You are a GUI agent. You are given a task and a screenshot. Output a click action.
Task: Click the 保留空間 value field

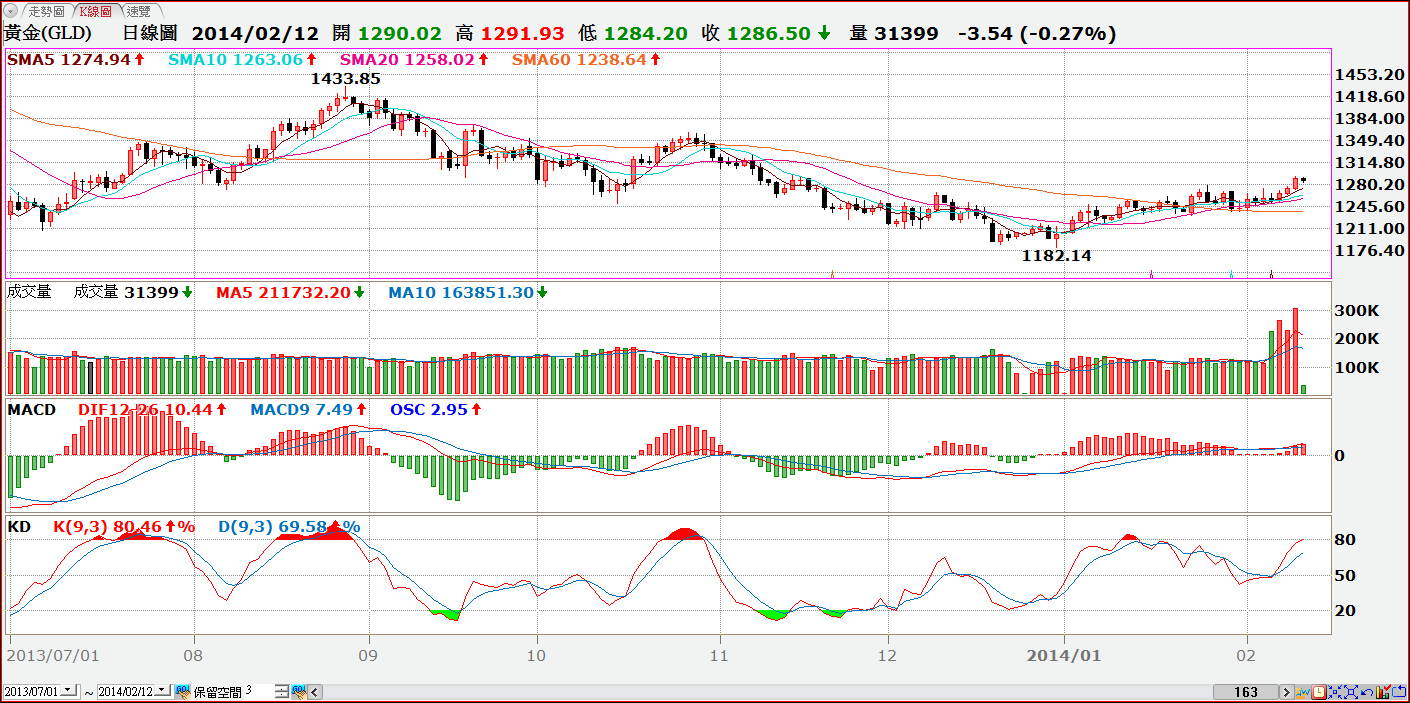click(x=258, y=691)
